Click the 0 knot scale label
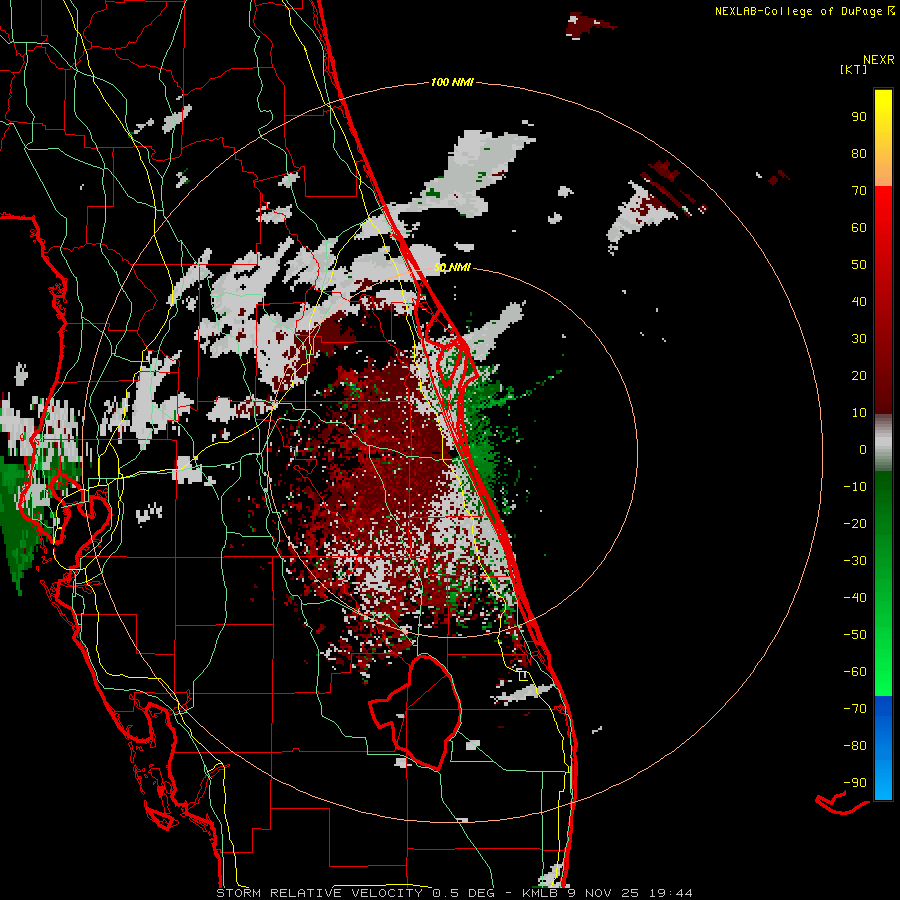Screen dimensions: 900x900 [x=863, y=450]
